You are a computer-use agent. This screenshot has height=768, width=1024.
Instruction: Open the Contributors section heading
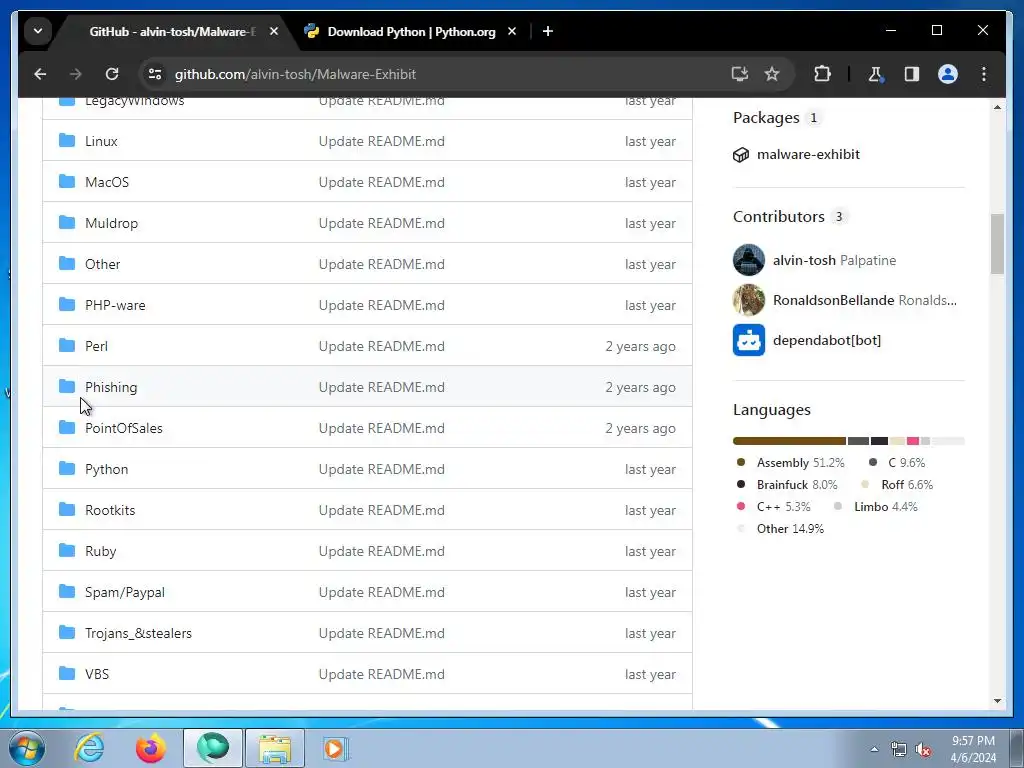tap(778, 216)
